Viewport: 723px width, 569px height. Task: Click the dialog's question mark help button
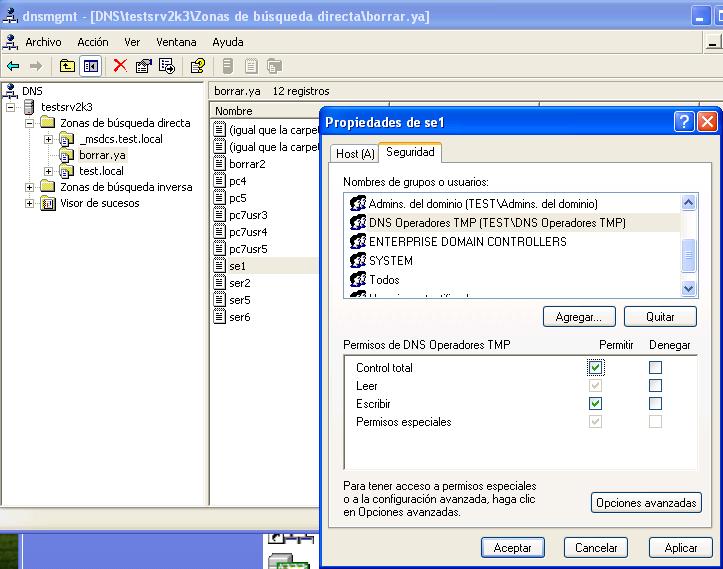click(x=684, y=122)
